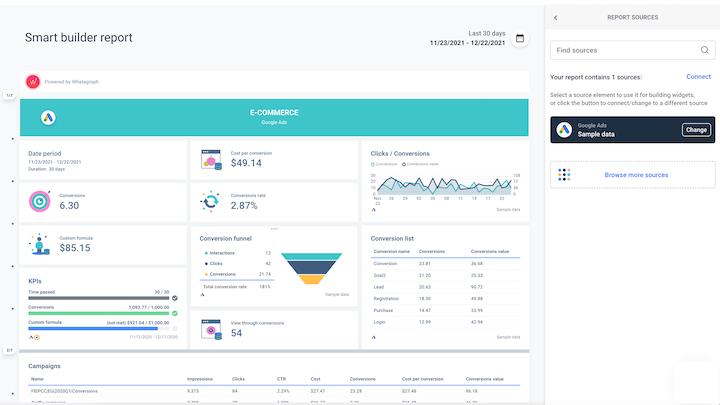Click the View through conversions icon
This screenshot has width=720, height=405.
[211, 328]
